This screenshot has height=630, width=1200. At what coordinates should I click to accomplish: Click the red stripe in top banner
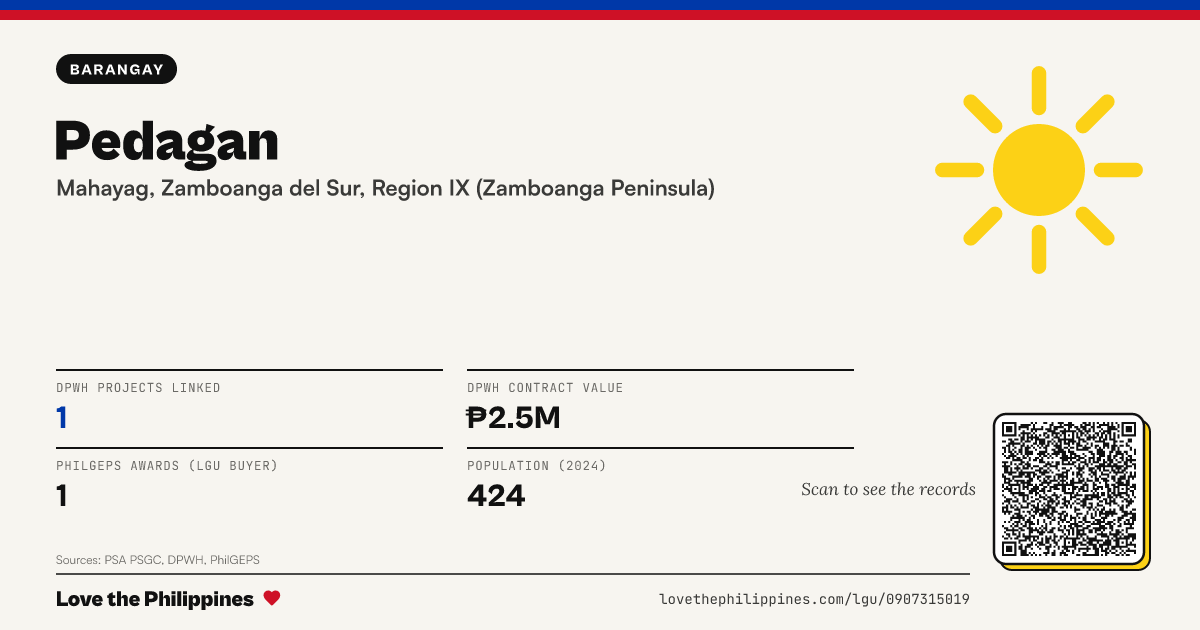pos(600,15)
